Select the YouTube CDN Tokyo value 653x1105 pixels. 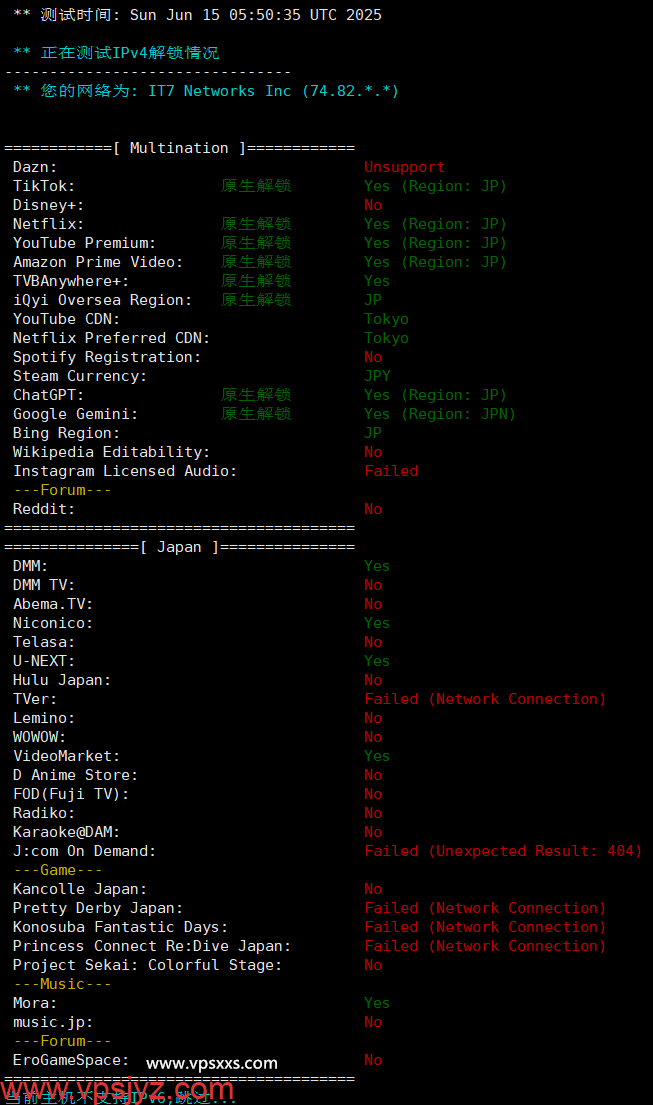[386, 319]
